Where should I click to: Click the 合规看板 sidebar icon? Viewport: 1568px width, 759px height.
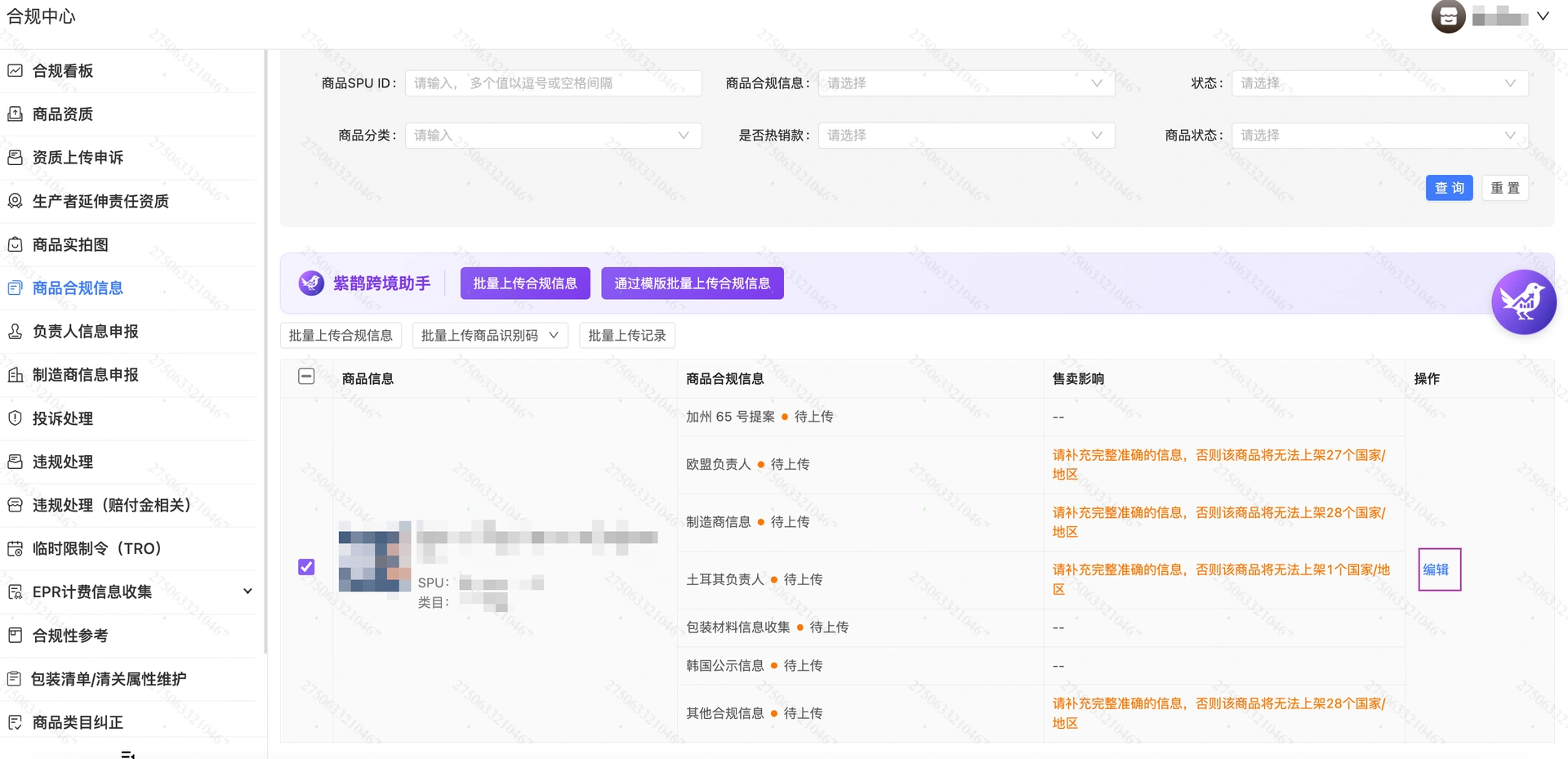point(15,70)
